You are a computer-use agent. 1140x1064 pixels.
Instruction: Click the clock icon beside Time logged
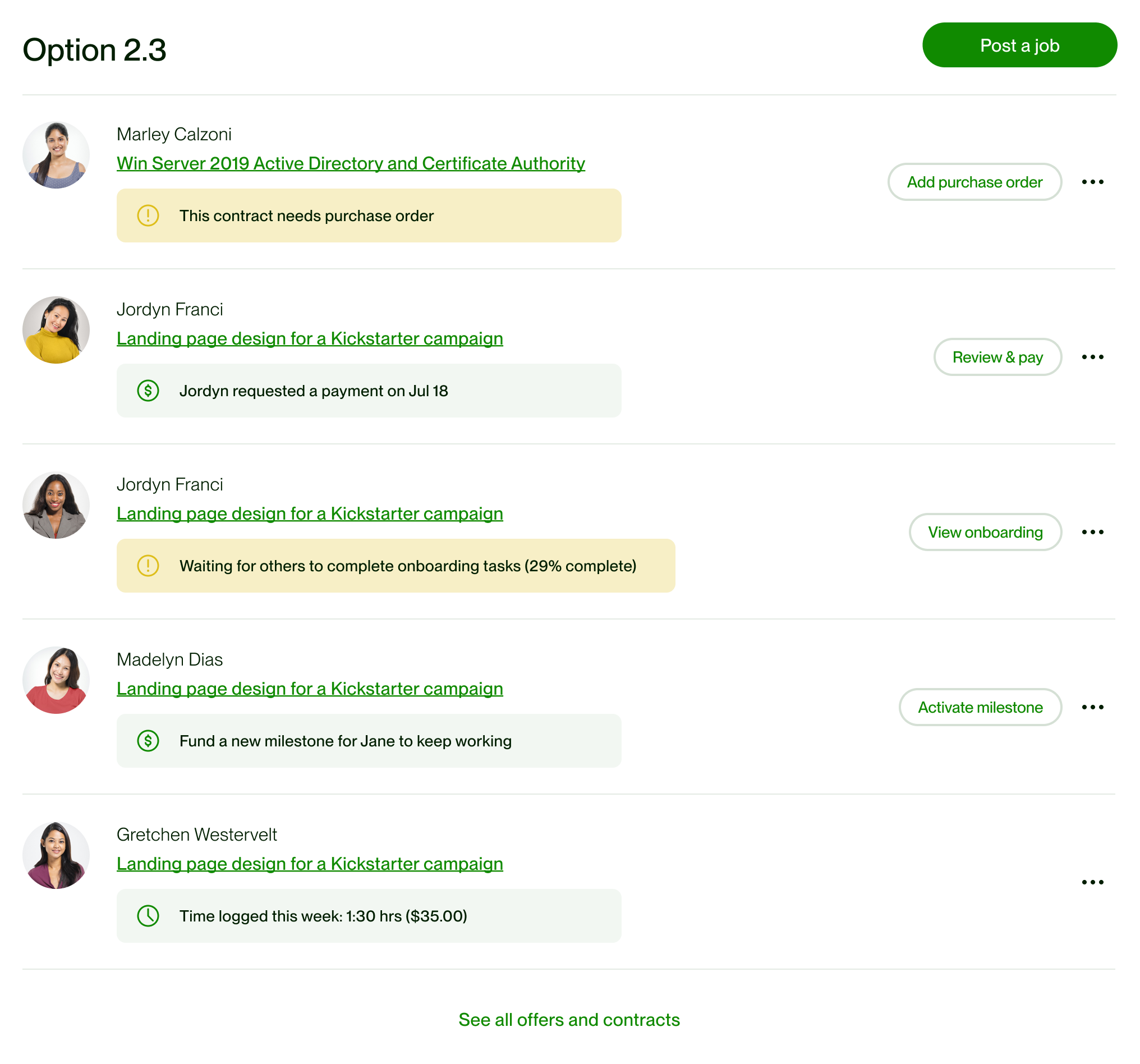tap(148, 915)
